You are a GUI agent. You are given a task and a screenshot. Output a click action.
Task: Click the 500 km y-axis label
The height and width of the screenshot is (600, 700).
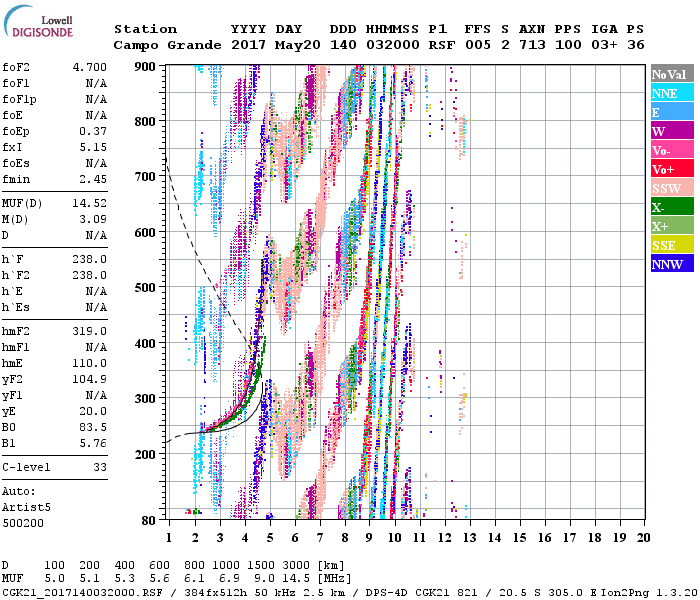pyautogui.click(x=145, y=288)
